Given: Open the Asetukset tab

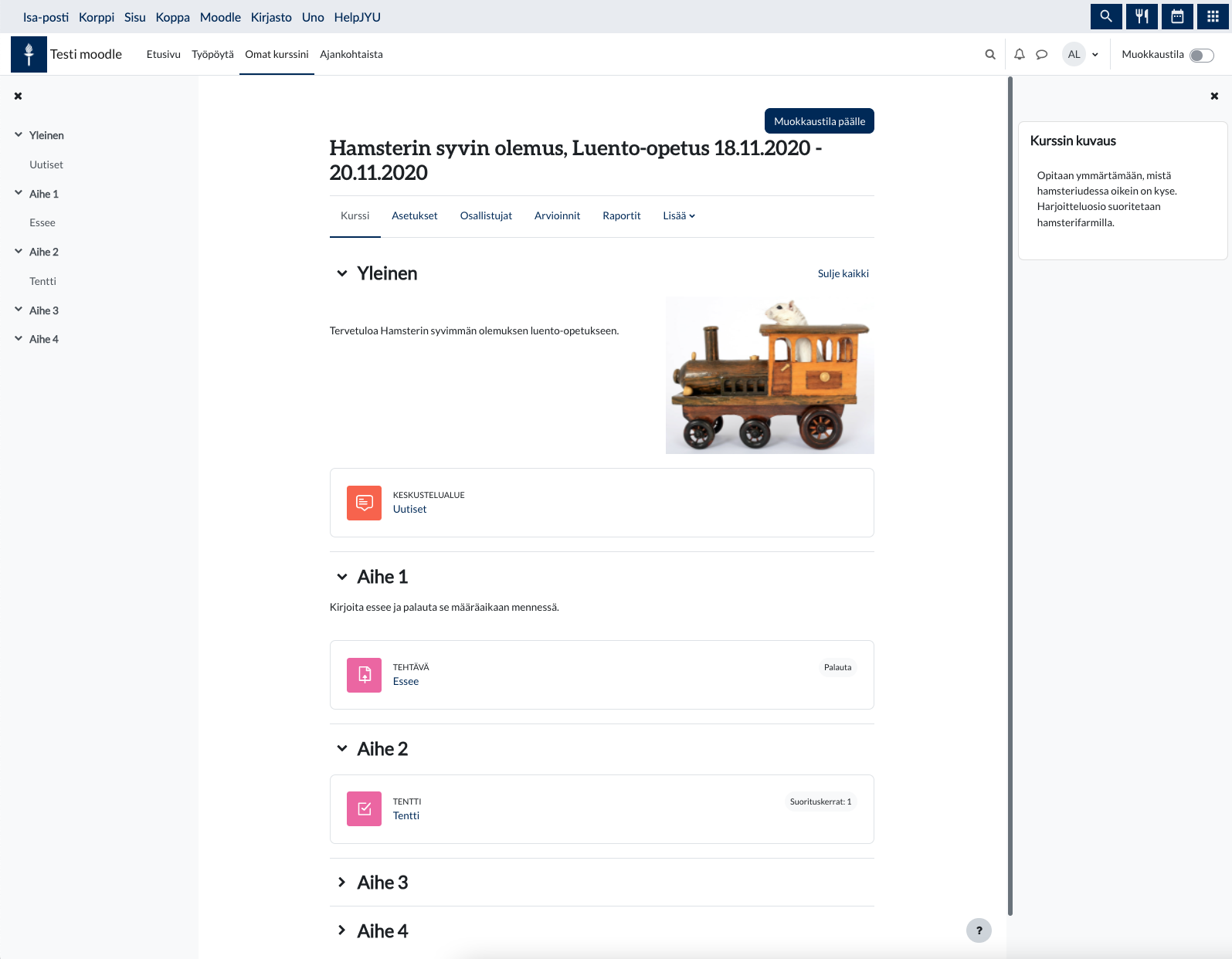Looking at the screenshot, I should pos(415,215).
